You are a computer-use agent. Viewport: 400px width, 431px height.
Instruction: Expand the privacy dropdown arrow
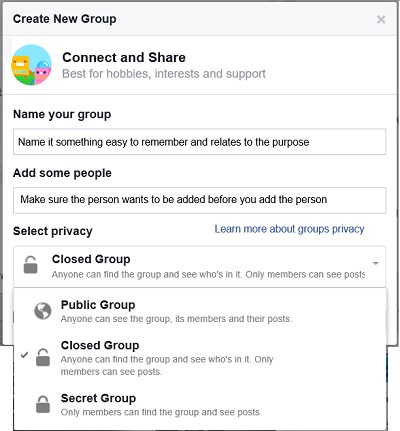[376, 263]
